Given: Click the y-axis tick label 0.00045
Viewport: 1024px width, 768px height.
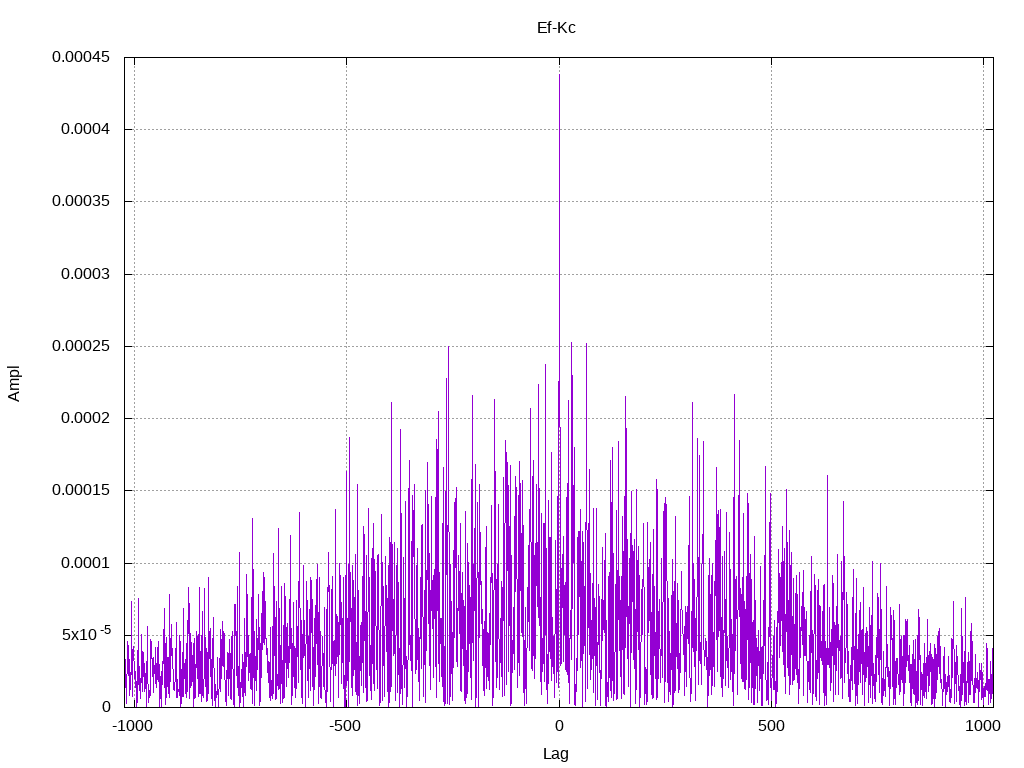Looking at the screenshot, I should pos(81,57).
